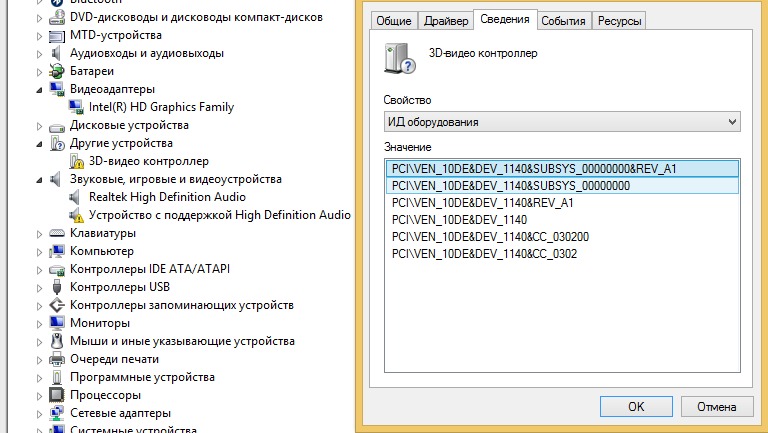Select value PCI\VEN_10DE&DEV_1140&SUBSYS_00000000
The width and height of the screenshot is (768, 433).
pyautogui.click(x=562, y=186)
